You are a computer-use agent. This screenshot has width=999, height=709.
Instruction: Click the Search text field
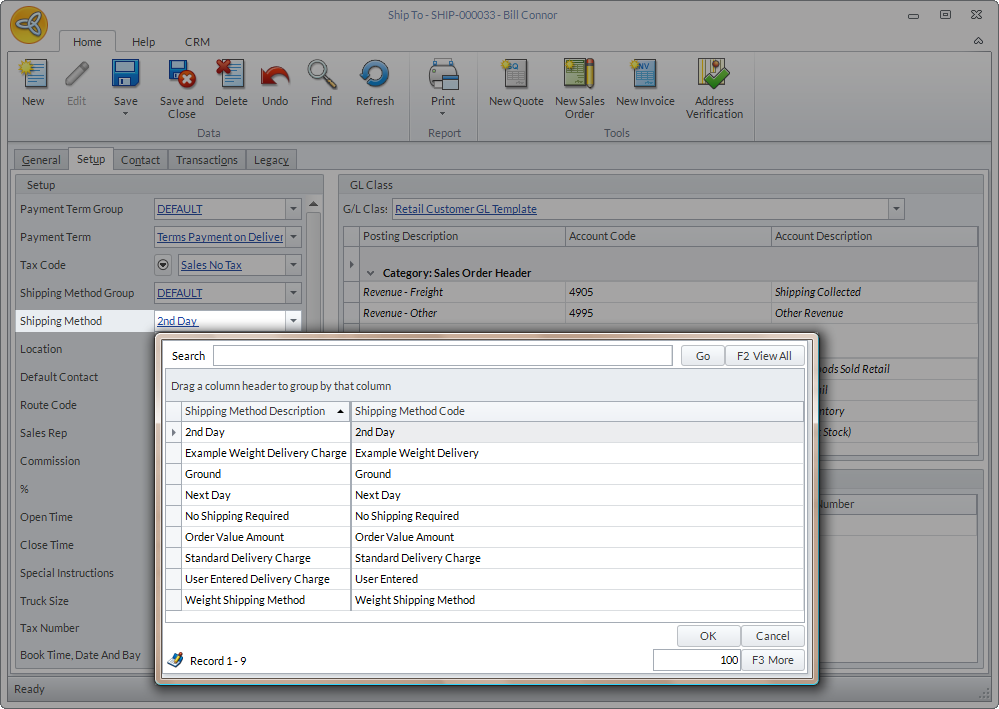442,356
